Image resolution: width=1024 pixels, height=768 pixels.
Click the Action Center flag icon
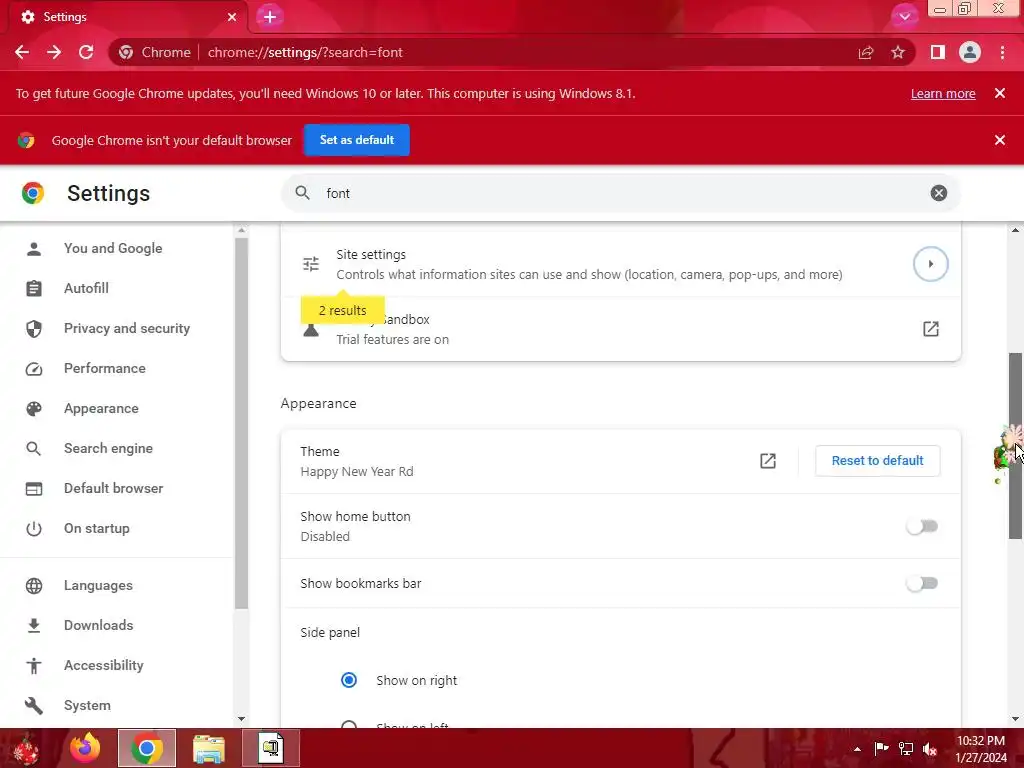[x=881, y=748]
